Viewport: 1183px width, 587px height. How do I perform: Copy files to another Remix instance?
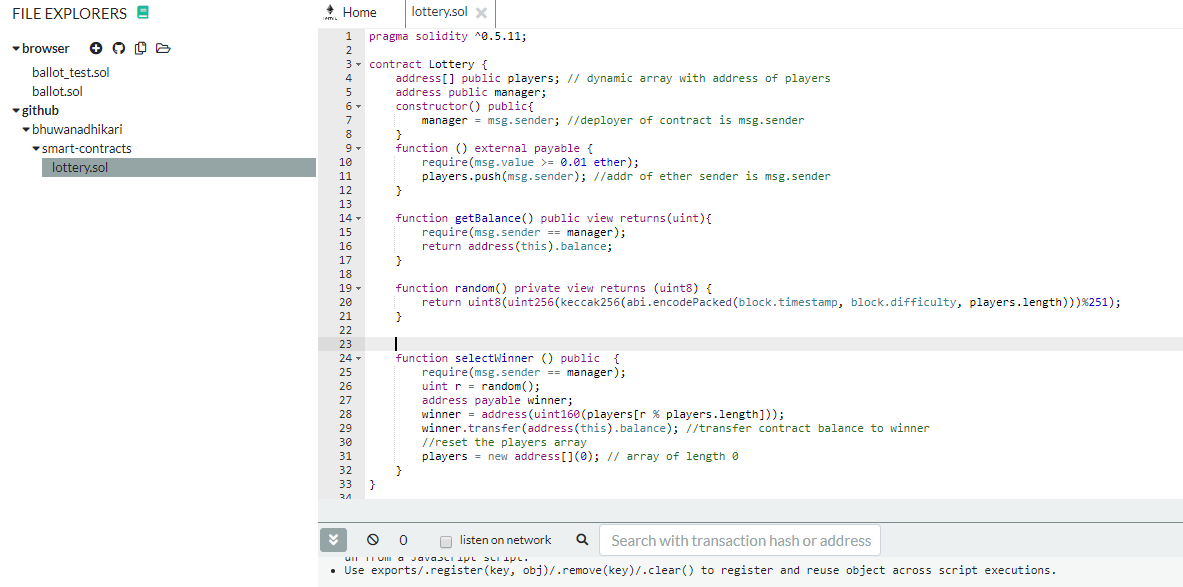point(140,47)
